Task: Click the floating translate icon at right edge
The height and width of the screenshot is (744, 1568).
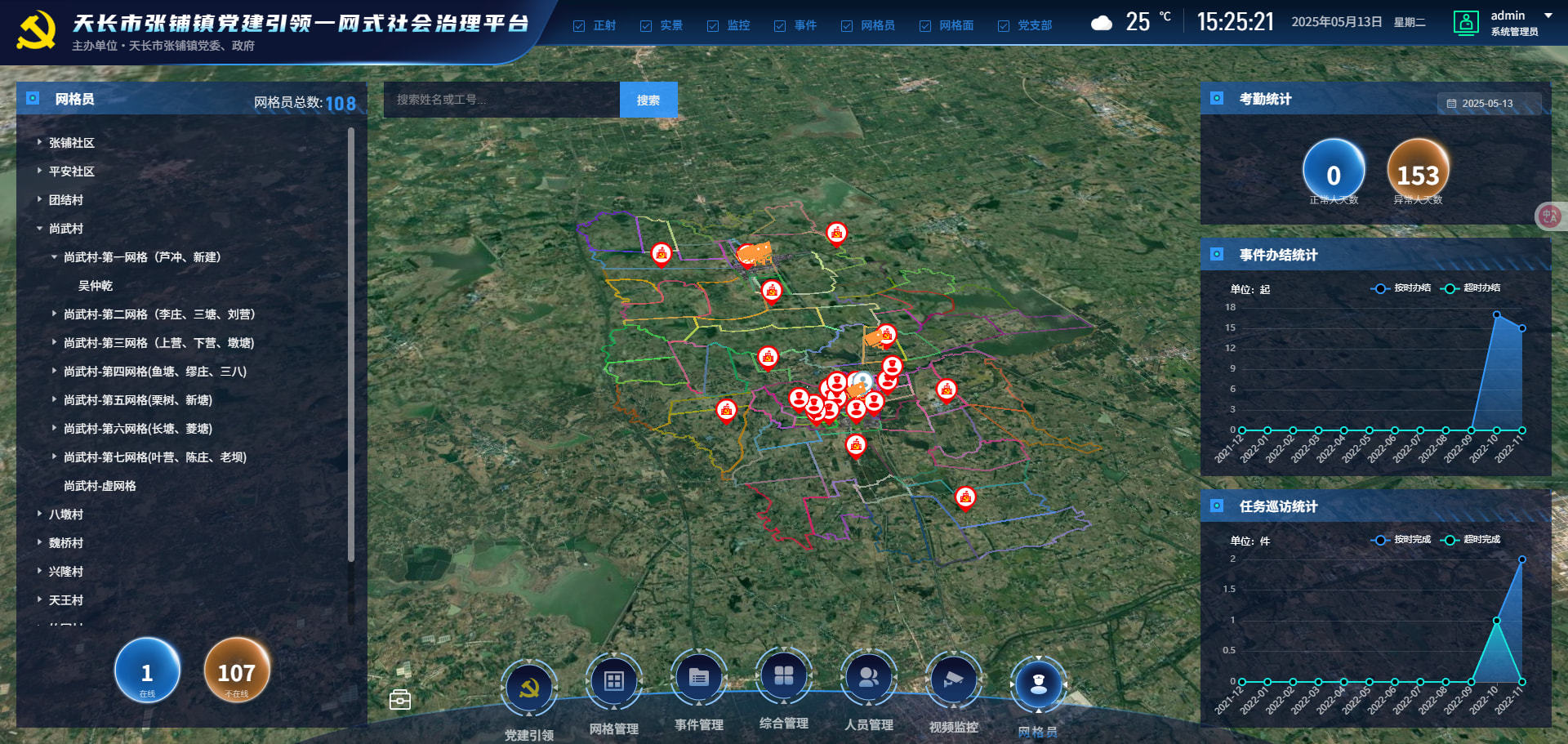Action: tap(1550, 216)
